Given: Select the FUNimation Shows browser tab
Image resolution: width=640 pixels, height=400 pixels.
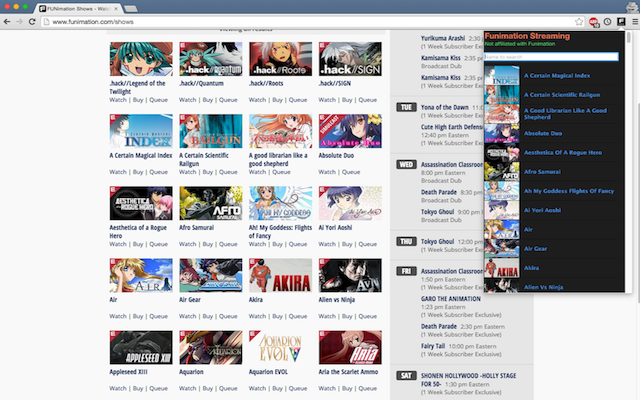Looking at the screenshot, I should (x=80, y=8).
